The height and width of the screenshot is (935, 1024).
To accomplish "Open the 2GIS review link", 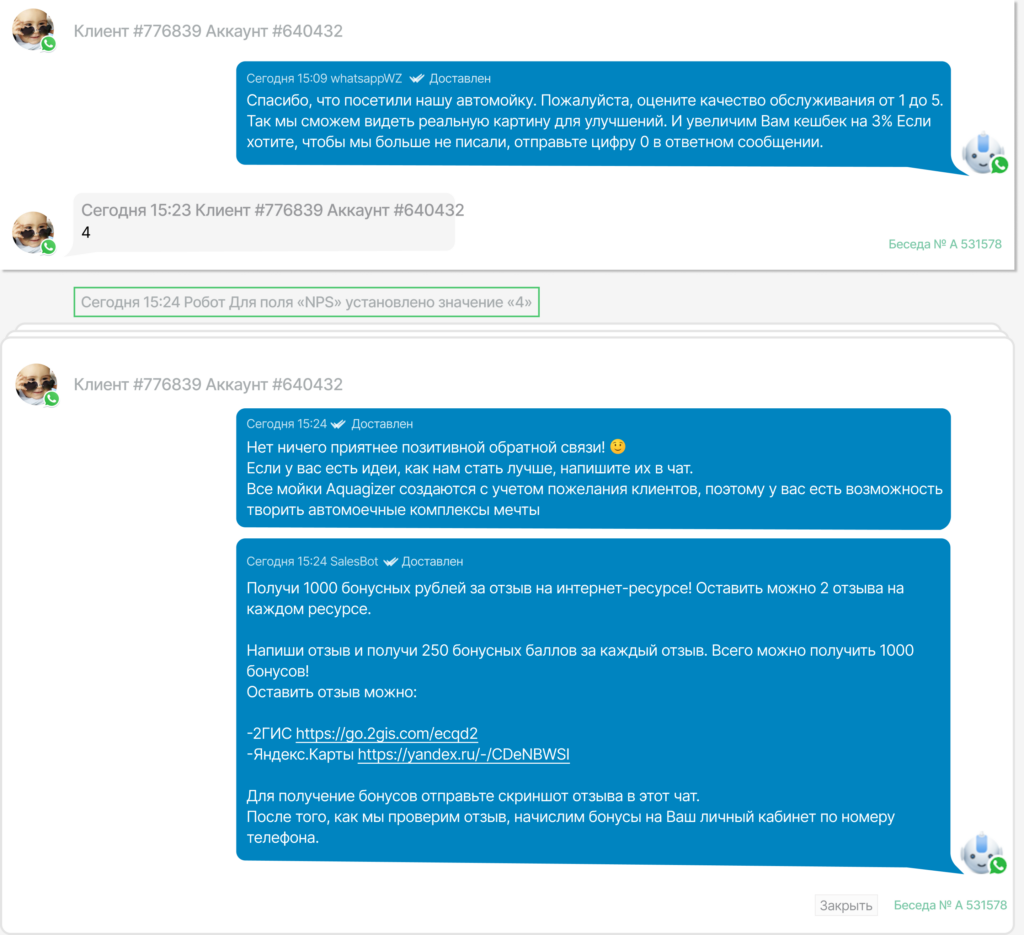I will click(x=387, y=733).
